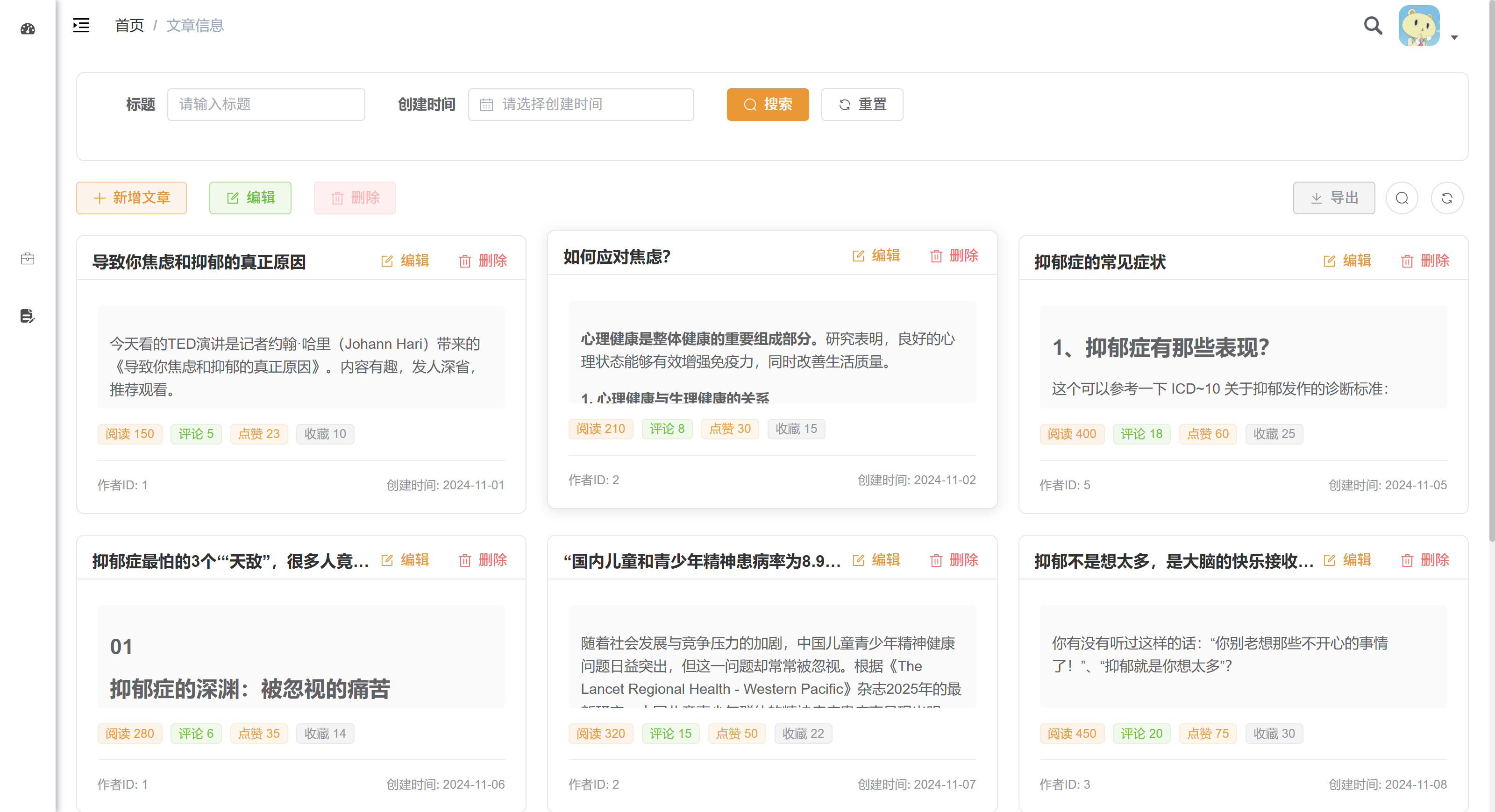
Task: Click the briefcase icon in the sidebar
Action: pyautogui.click(x=27, y=259)
